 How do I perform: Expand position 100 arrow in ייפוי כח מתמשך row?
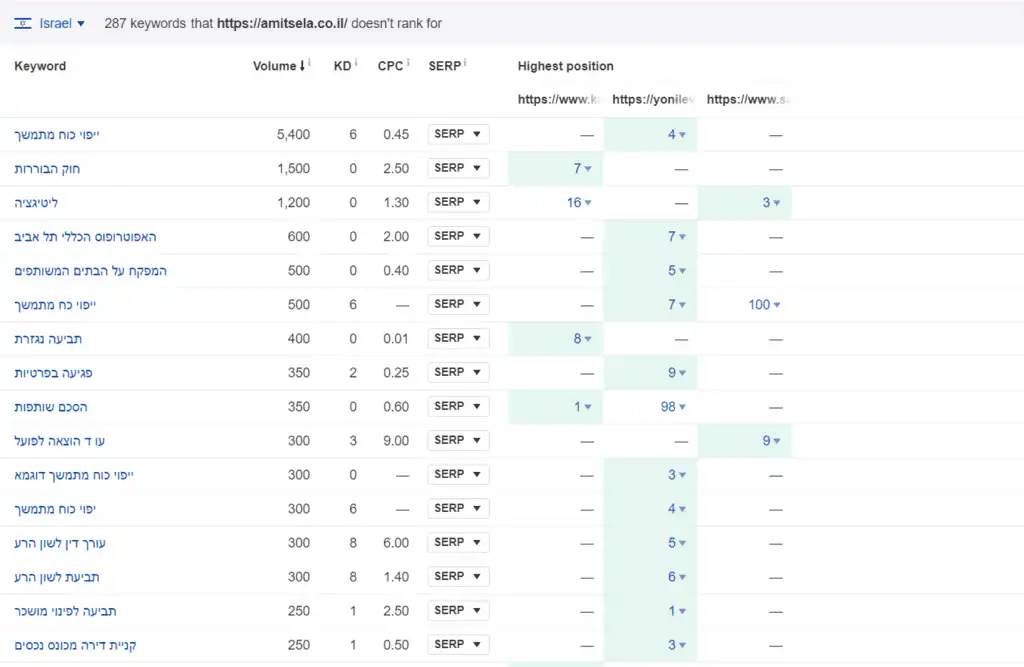(777, 305)
